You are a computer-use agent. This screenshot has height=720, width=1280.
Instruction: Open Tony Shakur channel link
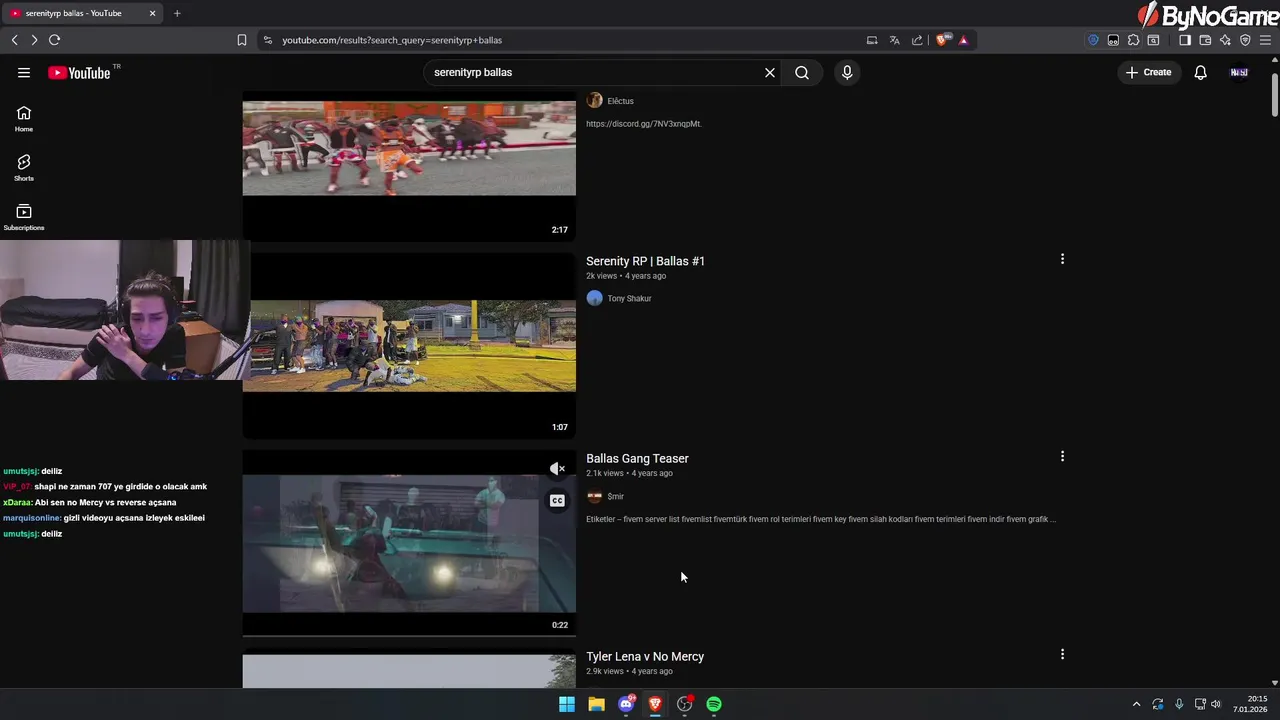(x=629, y=298)
